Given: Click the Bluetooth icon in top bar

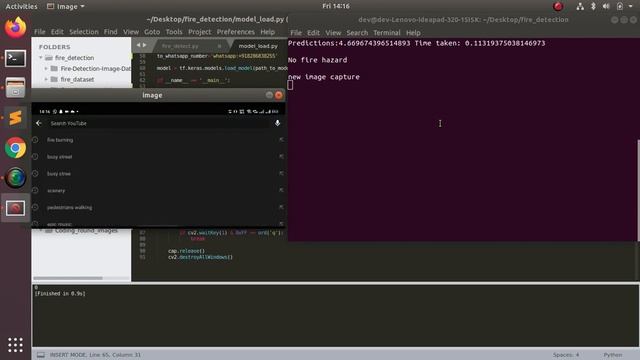Looking at the screenshot, I should pyautogui.click(x=593, y=6).
